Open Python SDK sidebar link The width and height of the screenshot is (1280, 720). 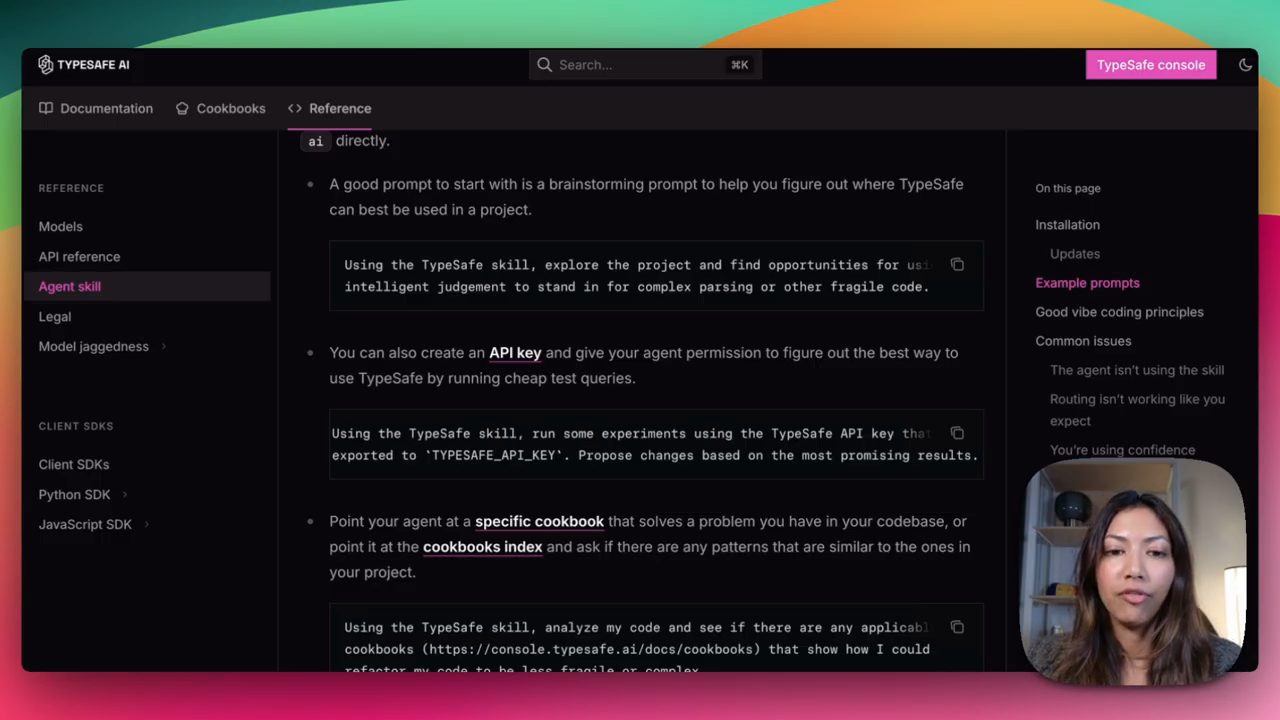75,495
